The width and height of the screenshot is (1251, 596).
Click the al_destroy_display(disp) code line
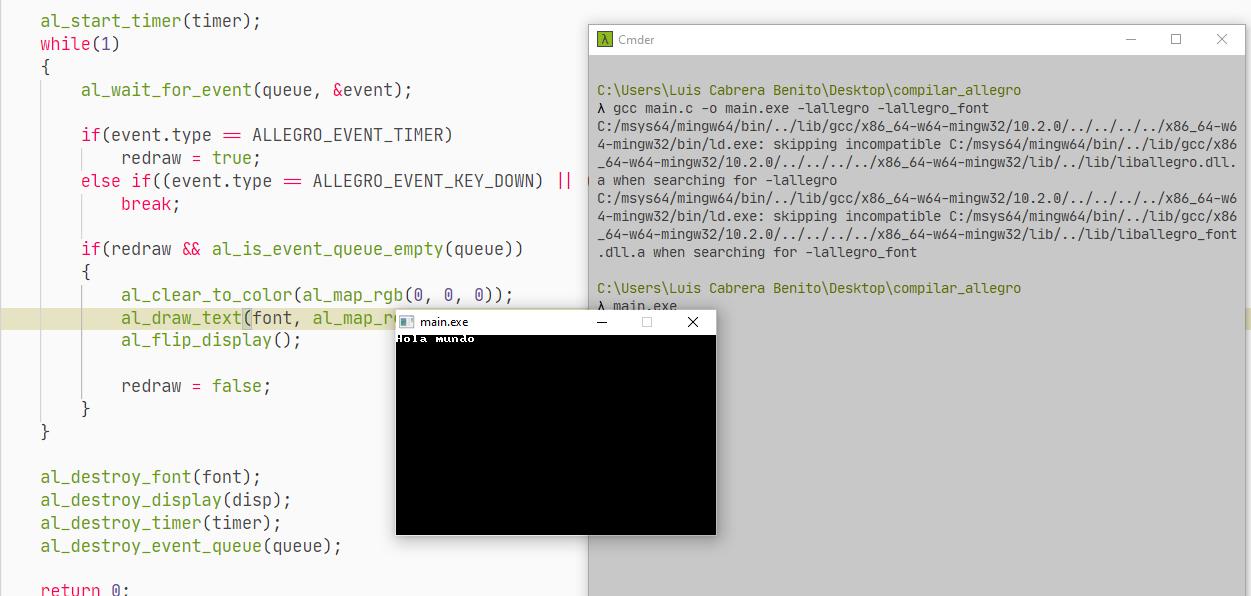point(166,500)
